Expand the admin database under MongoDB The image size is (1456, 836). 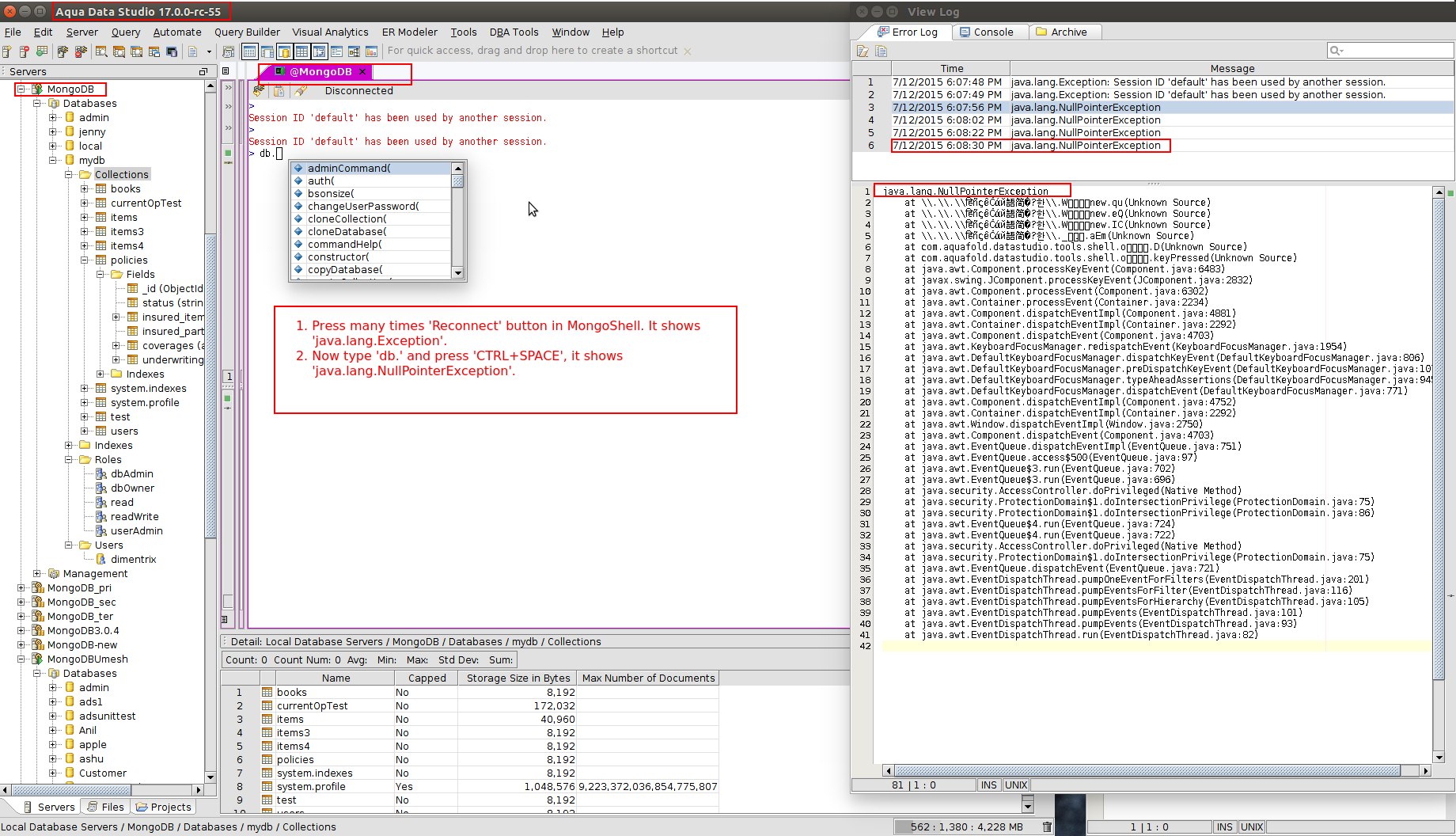point(53,117)
